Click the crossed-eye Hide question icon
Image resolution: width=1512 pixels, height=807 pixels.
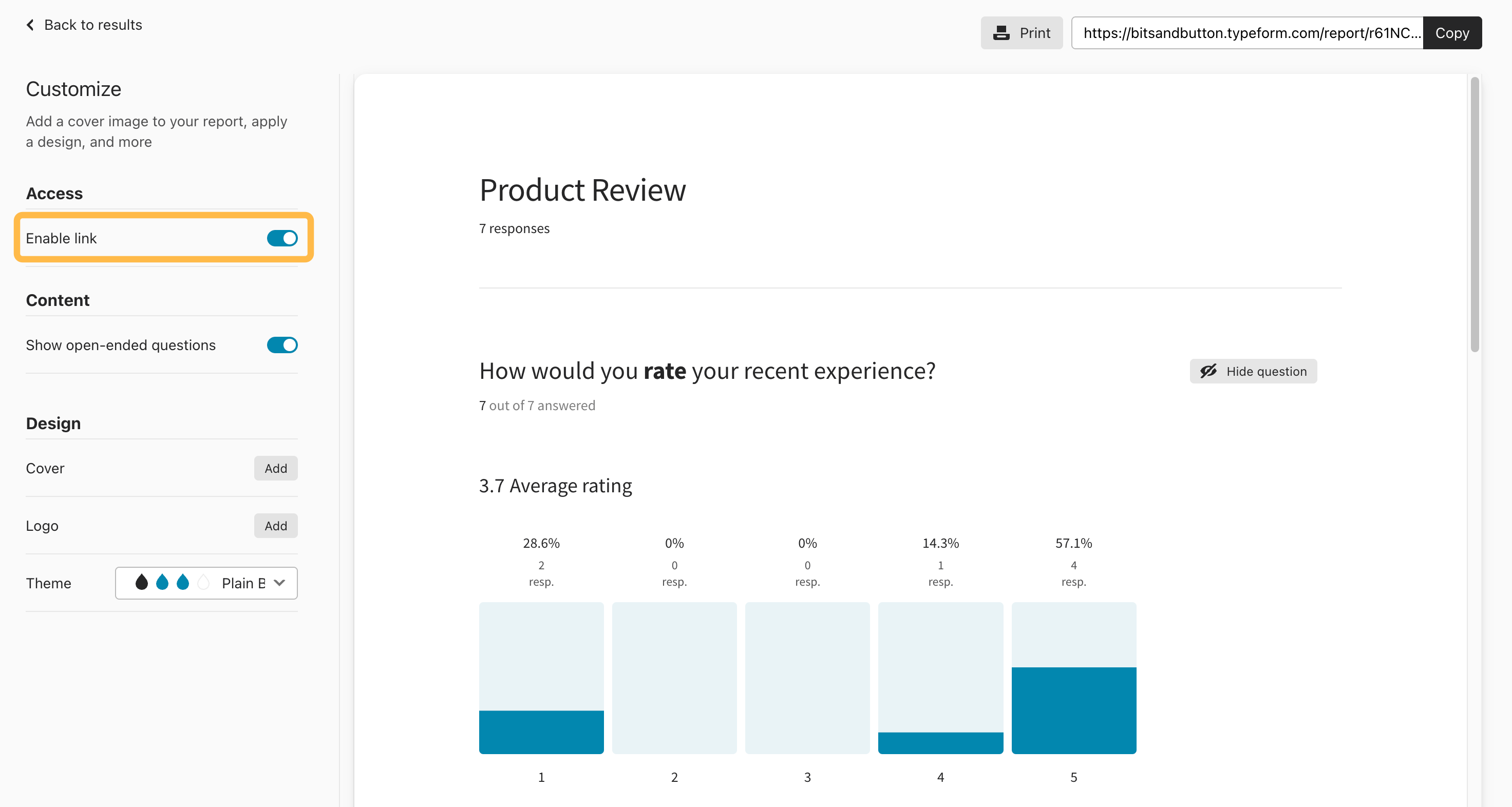(1208, 371)
